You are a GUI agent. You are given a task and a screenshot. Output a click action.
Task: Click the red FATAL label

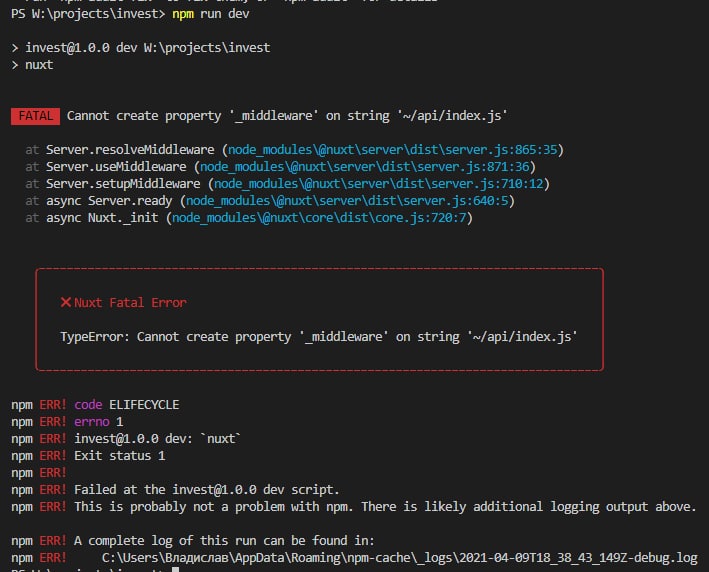(x=35, y=116)
